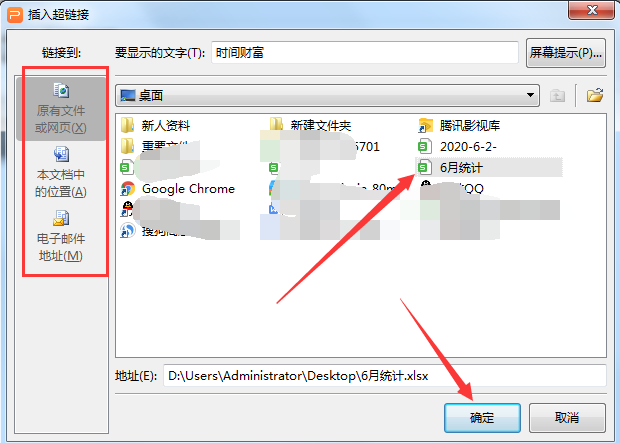Click the 地址(E) address field
Image resolution: width=620 pixels, height=443 pixels.
[x=384, y=375]
